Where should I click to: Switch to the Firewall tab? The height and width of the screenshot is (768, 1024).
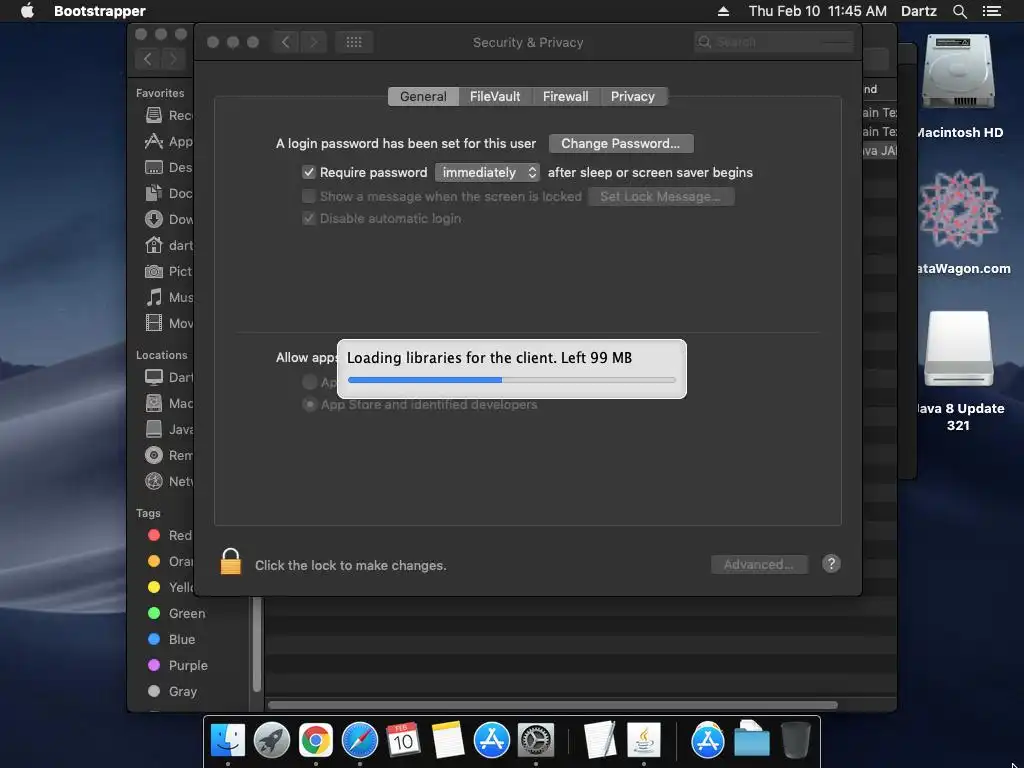(x=566, y=96)
